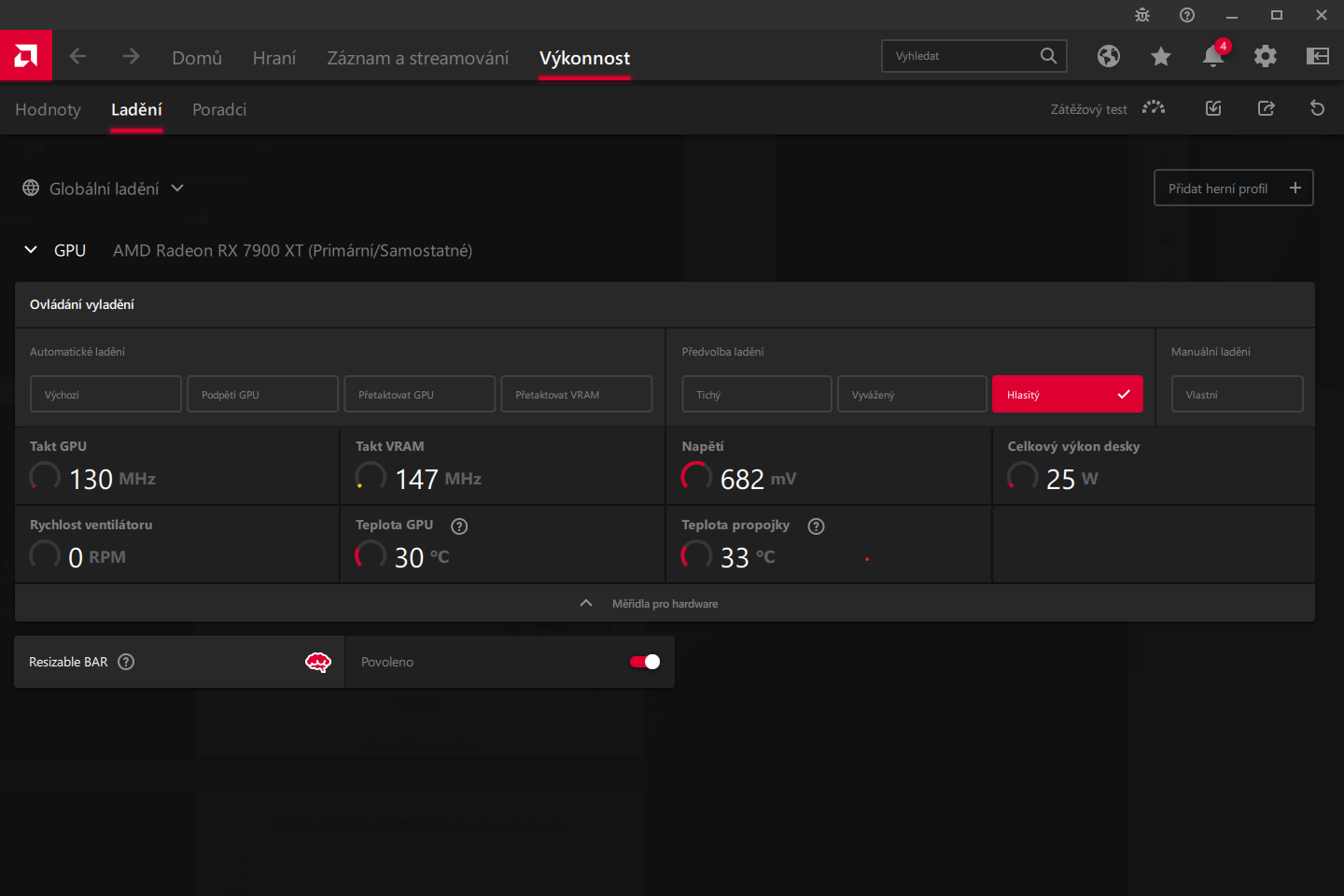Select the Tichý tuning preset
This screenshot has width=1344, height=896.
pyautogui.click(x=757, y=394)
